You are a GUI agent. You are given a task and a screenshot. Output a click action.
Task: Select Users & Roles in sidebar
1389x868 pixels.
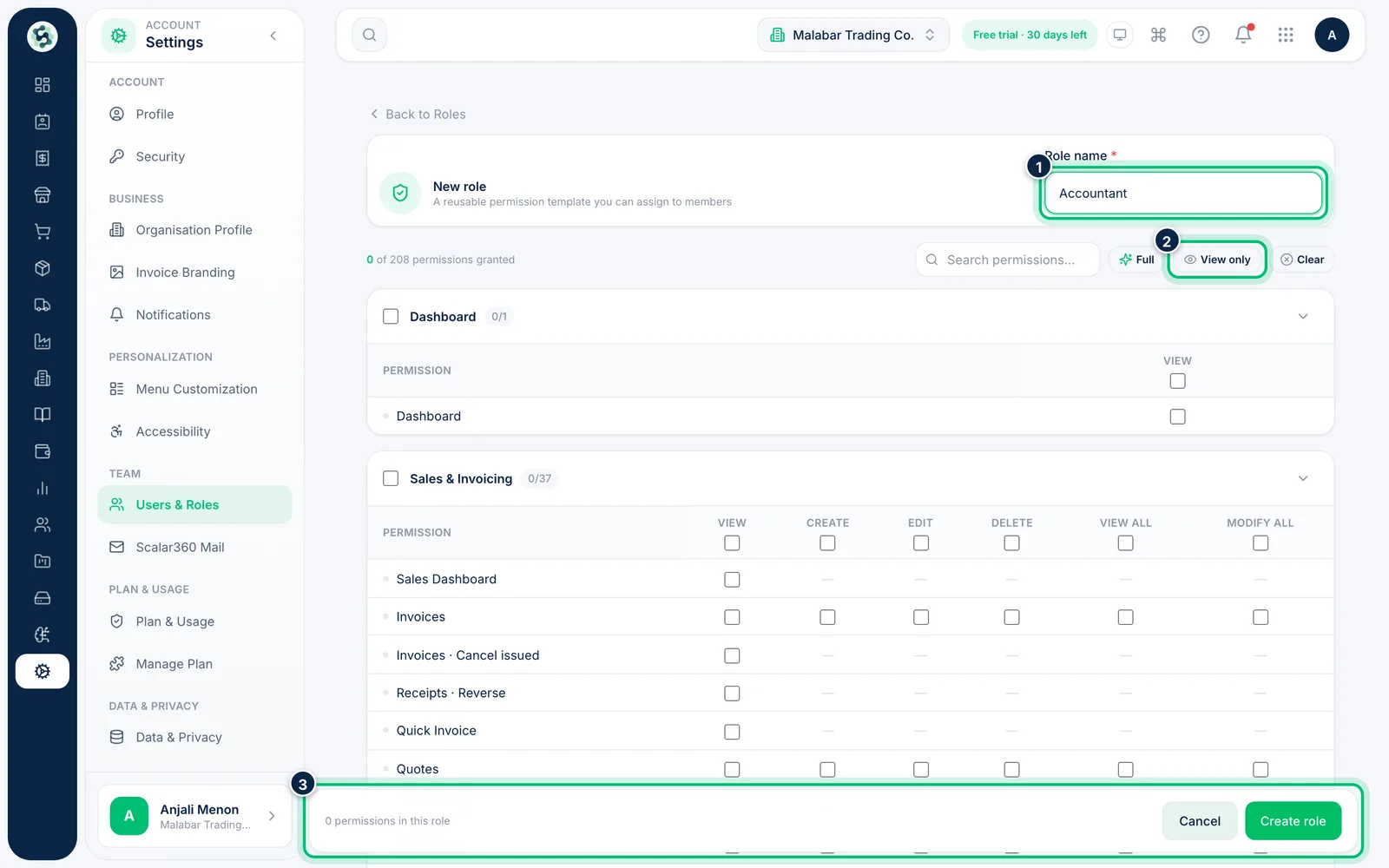pyautogui.click(x=194, y=504)
